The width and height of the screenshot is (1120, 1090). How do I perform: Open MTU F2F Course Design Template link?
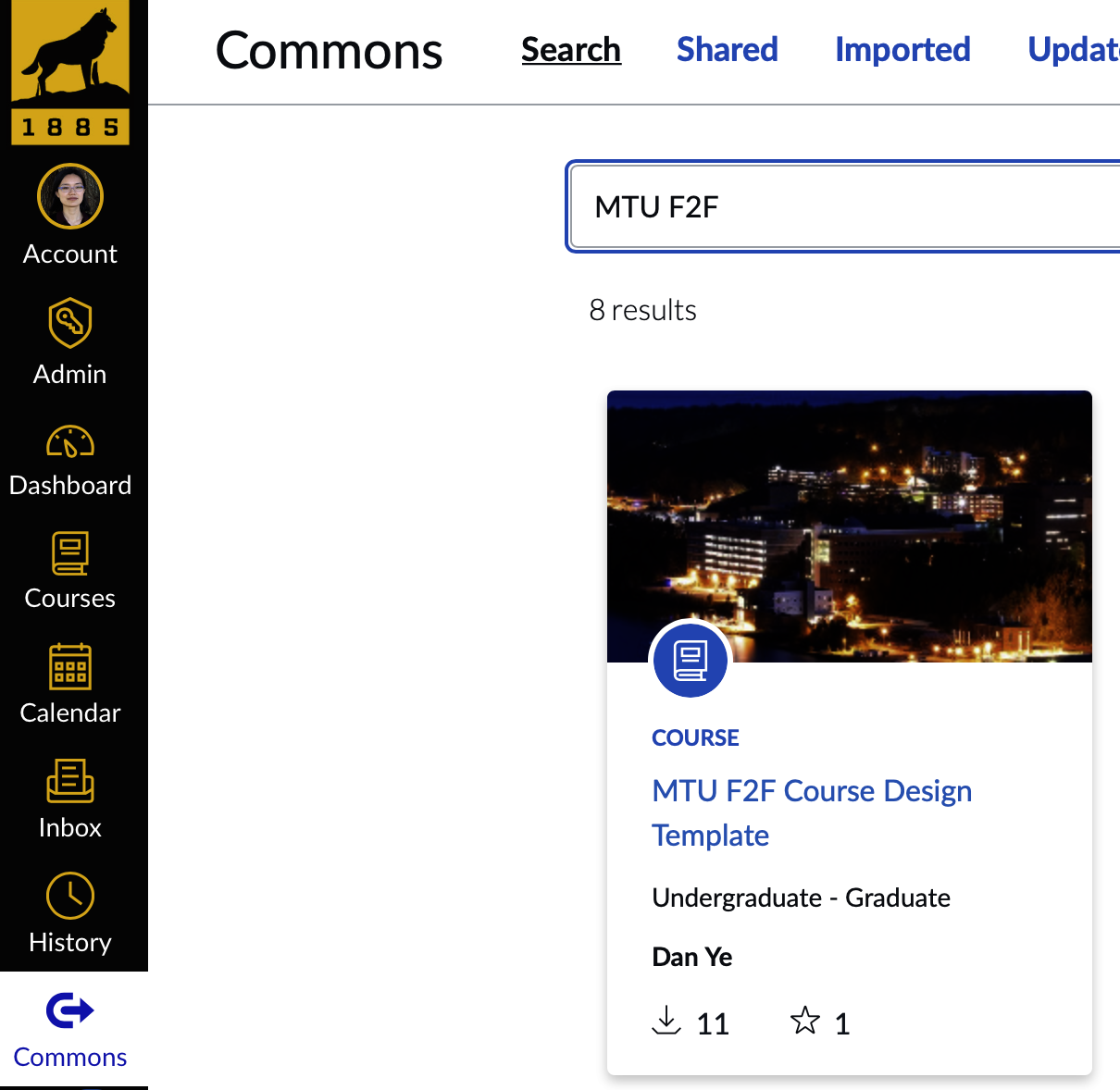812,812
